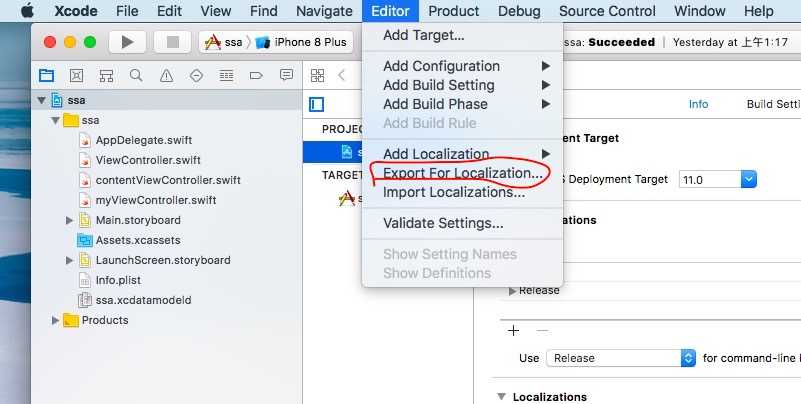Select LaunchScreen.storyboard file
The height and width of the screenshot is (404, 801).
pos(163,260)
